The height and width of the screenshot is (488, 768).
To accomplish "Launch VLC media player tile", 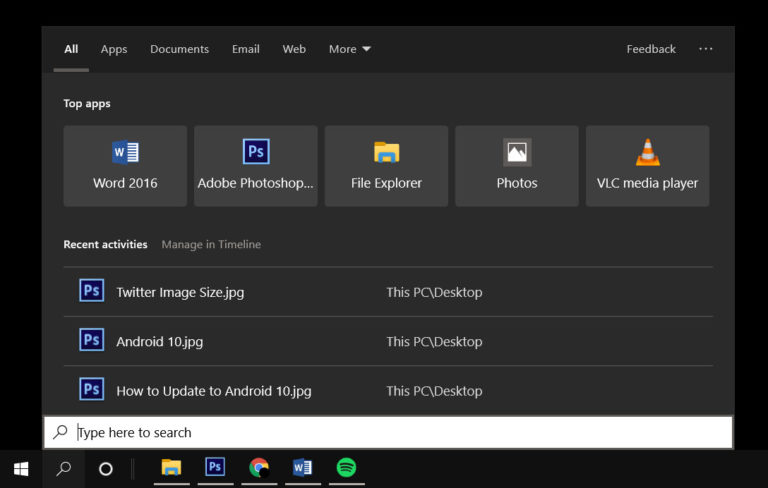I will [x=647, y=166].
